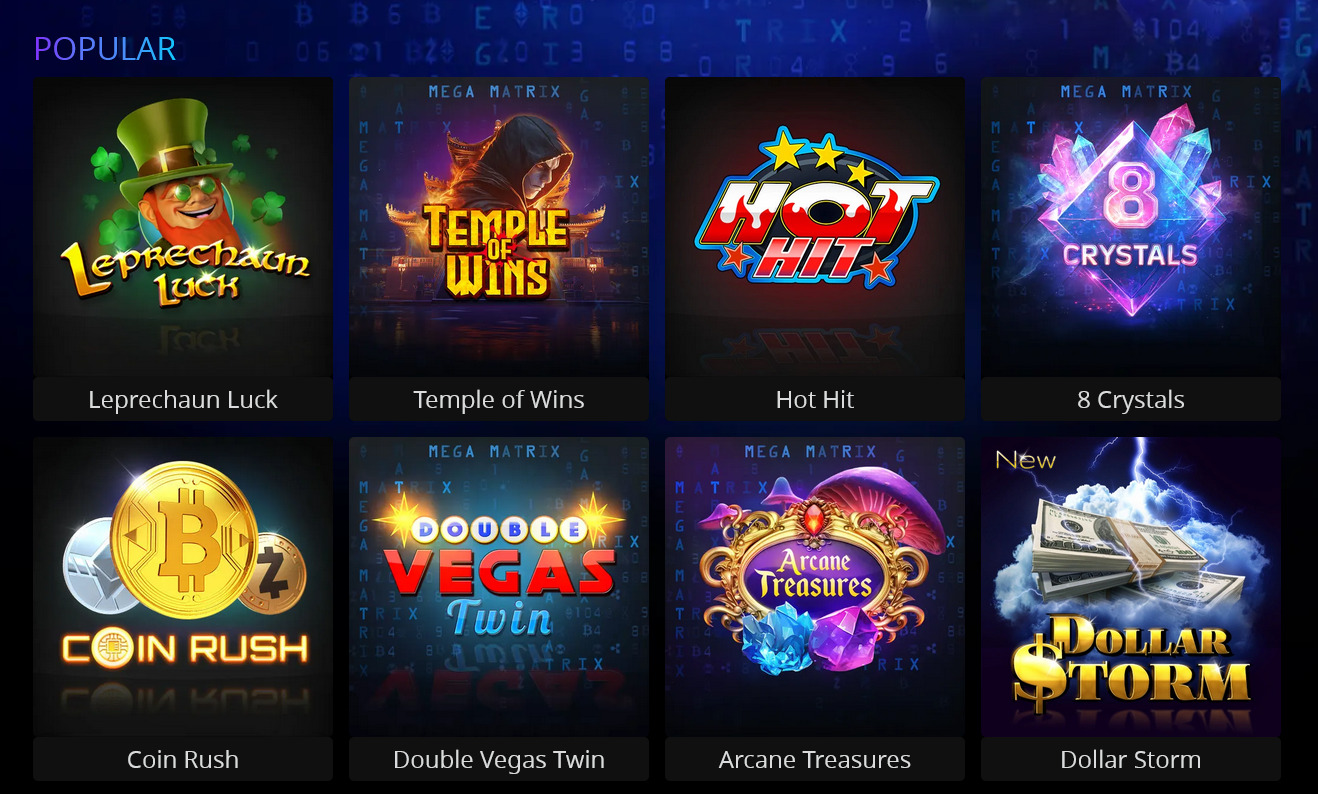Open Double Vegas Twin game artwork

click(499, 587)
